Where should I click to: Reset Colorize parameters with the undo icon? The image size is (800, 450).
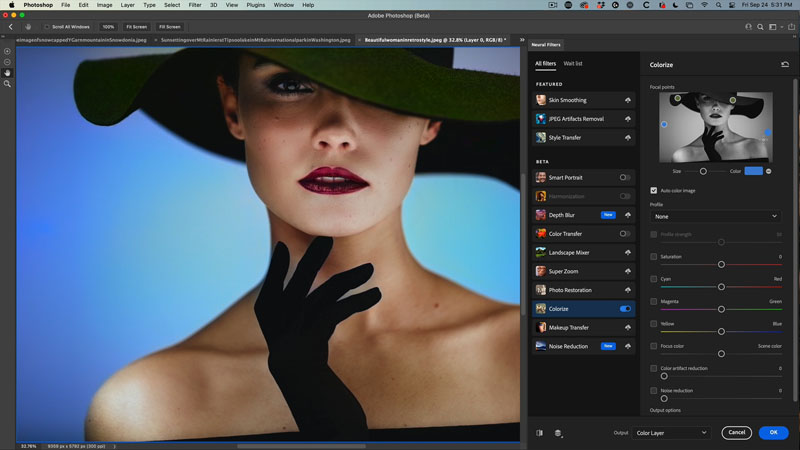785,64
